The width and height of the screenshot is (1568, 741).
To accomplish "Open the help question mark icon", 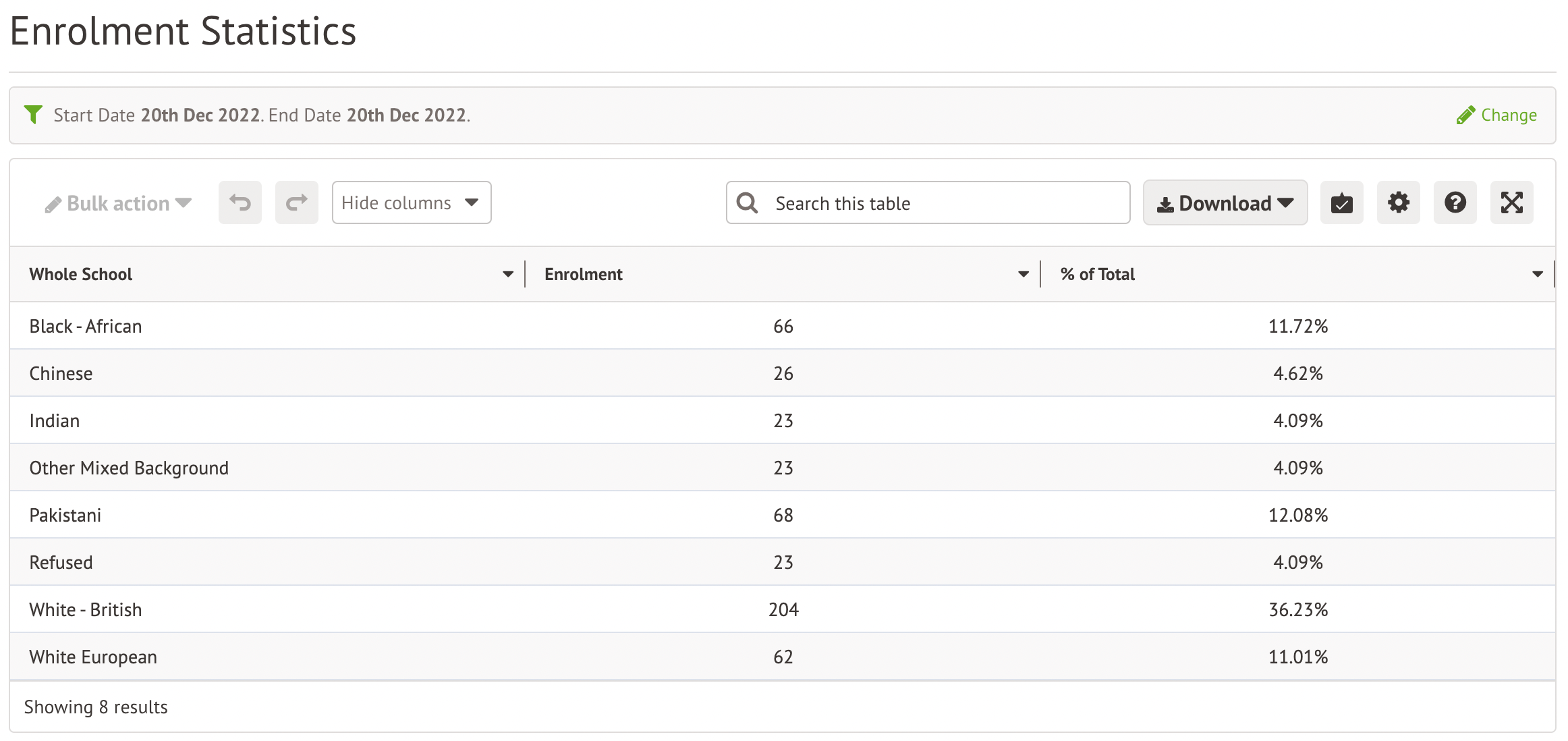I will point(1455,202).
